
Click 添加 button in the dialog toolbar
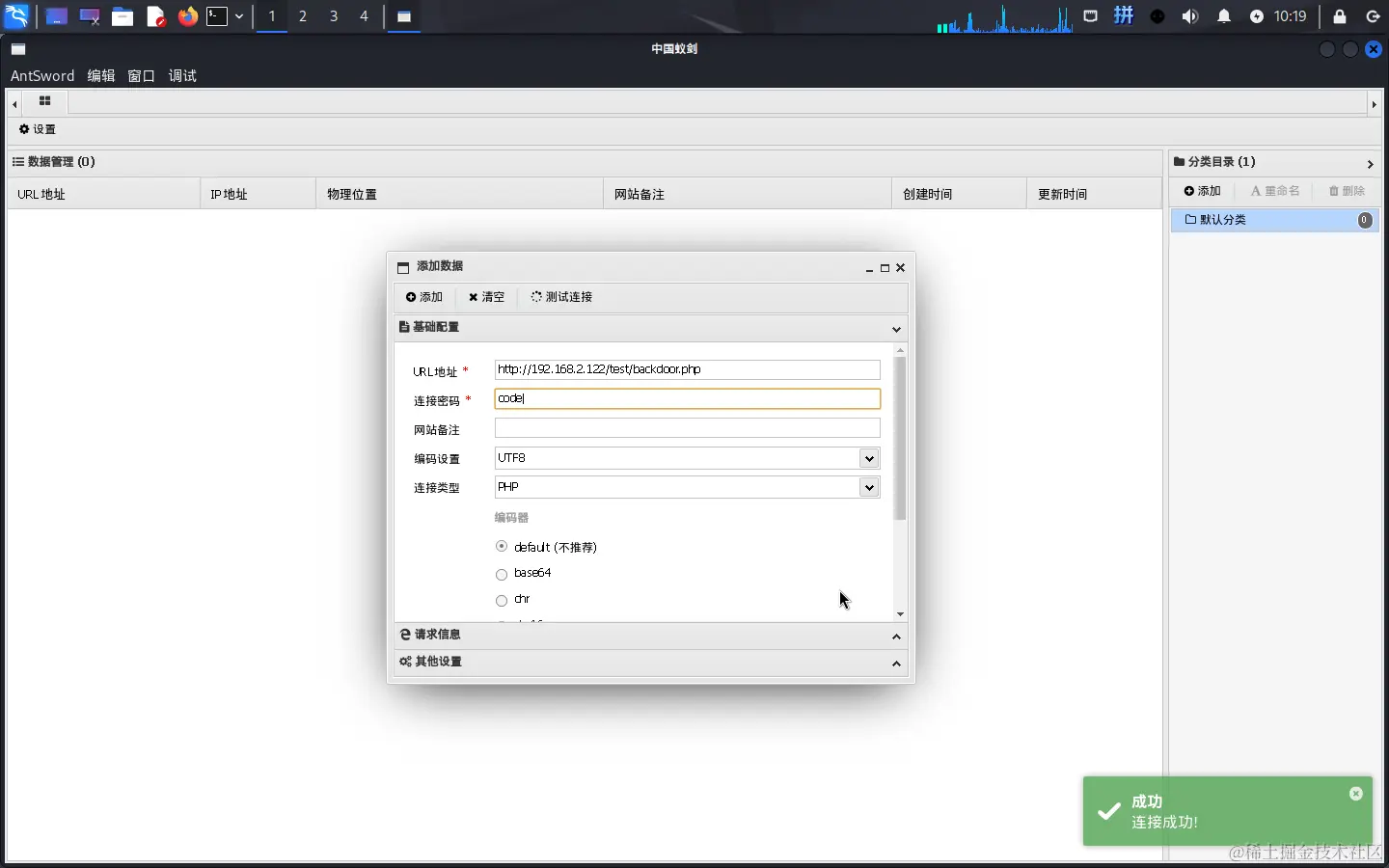424,297
